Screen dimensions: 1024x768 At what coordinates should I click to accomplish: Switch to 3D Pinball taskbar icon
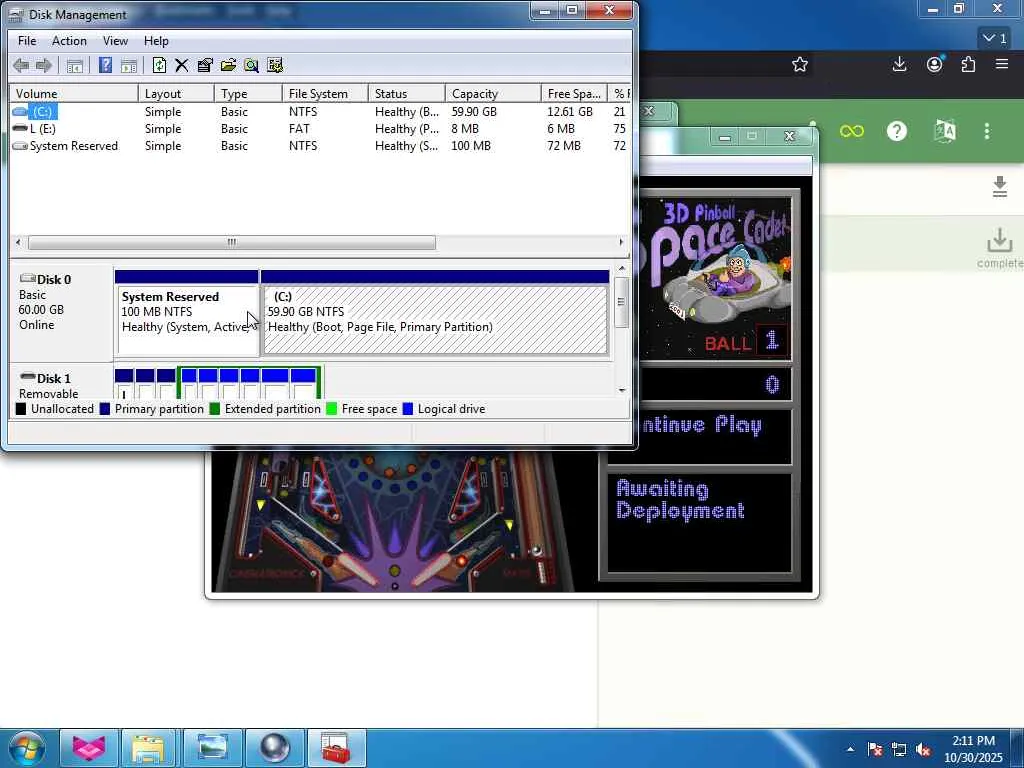(x=274, y=748)
